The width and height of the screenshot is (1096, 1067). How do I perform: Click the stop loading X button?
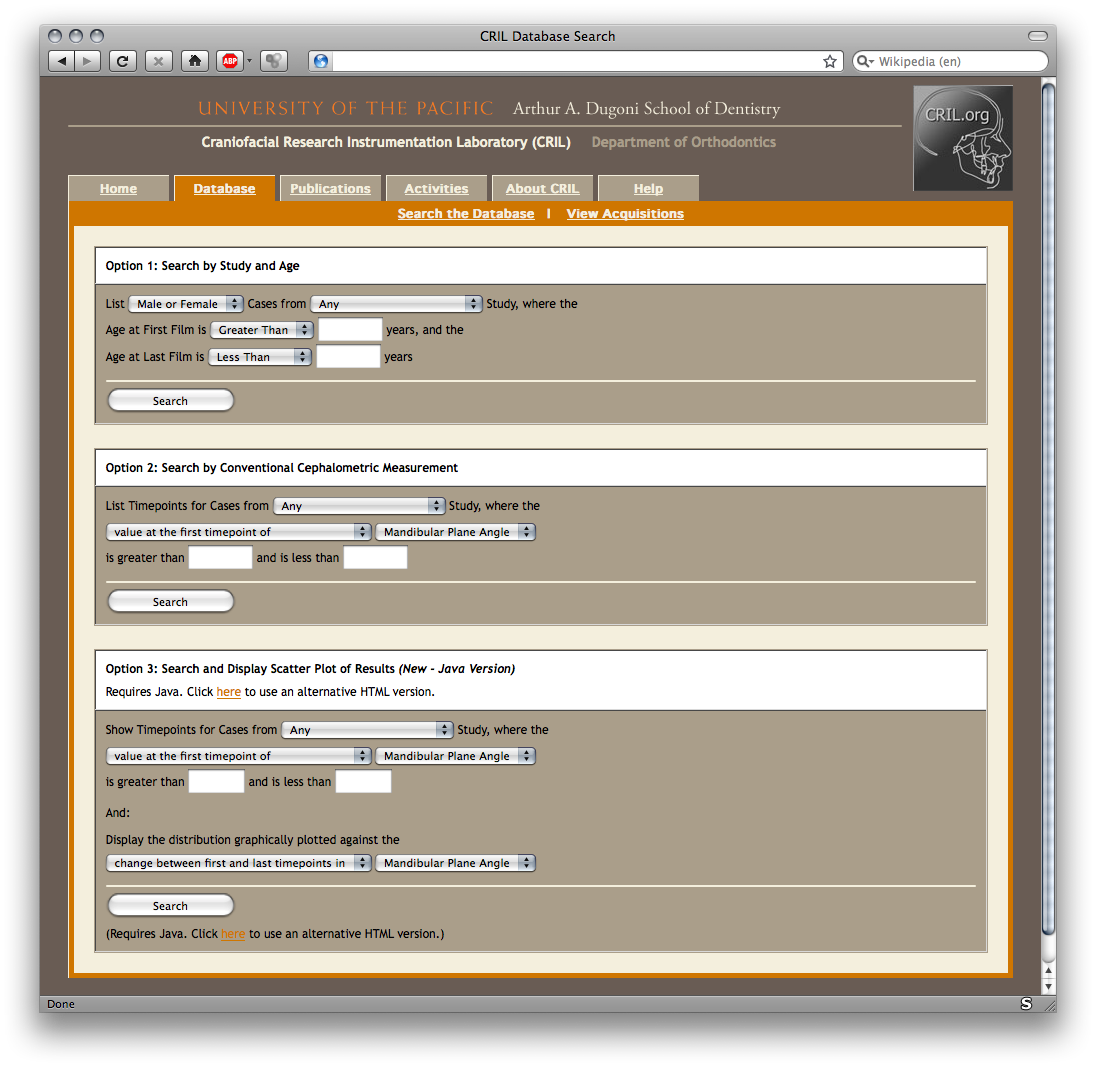(158, 61)
